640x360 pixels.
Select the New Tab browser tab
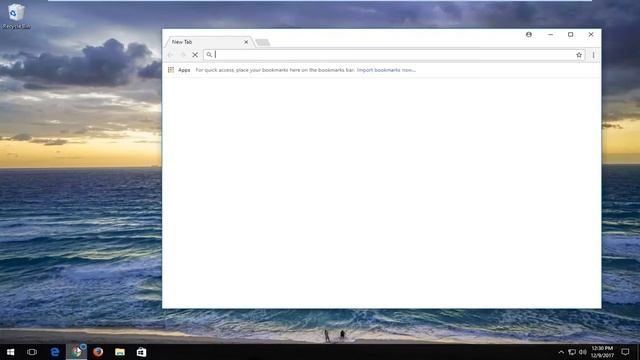208,42
